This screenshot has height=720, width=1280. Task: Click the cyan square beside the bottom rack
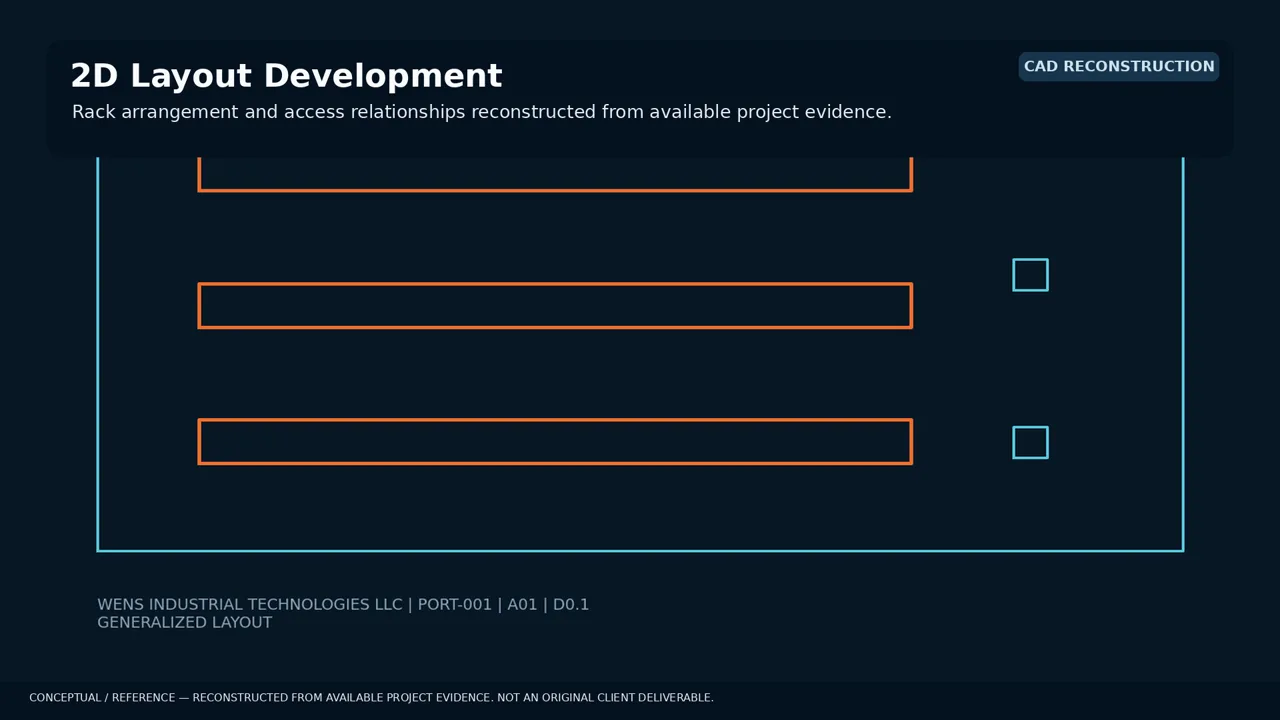pos(1030,443)
